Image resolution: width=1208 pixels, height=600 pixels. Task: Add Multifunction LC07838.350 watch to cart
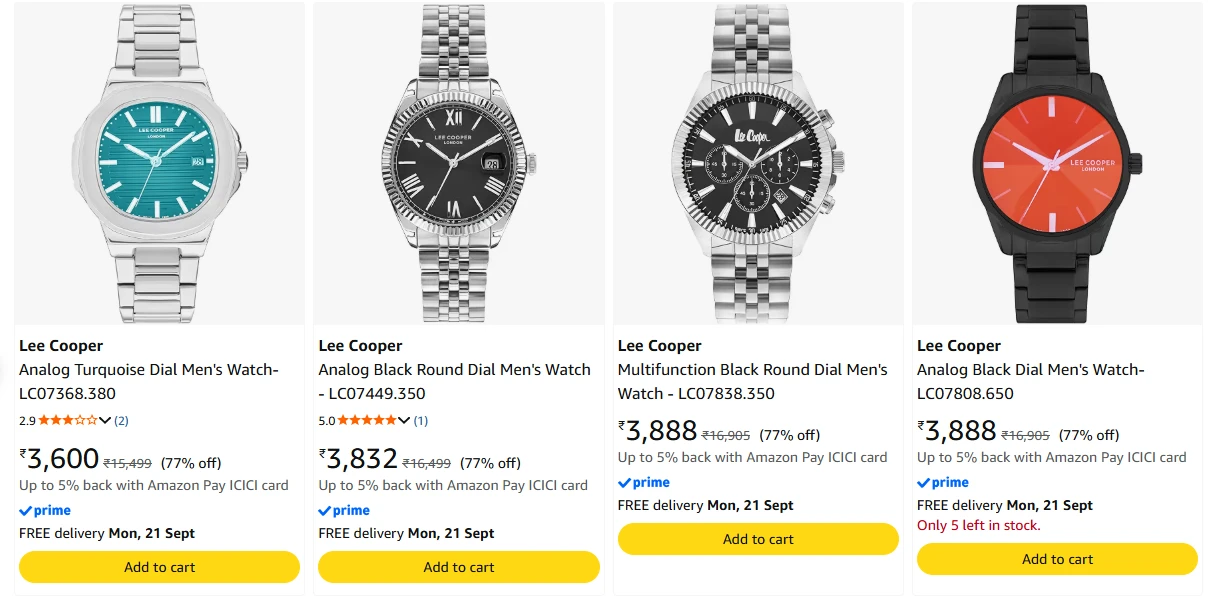pos(758,539)
